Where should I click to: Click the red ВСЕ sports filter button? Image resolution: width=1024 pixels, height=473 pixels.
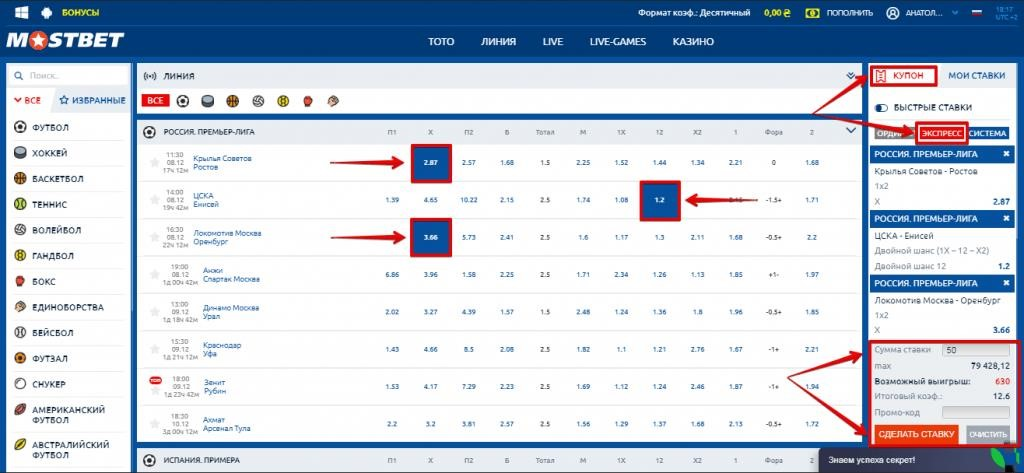(x=155, y=101)
